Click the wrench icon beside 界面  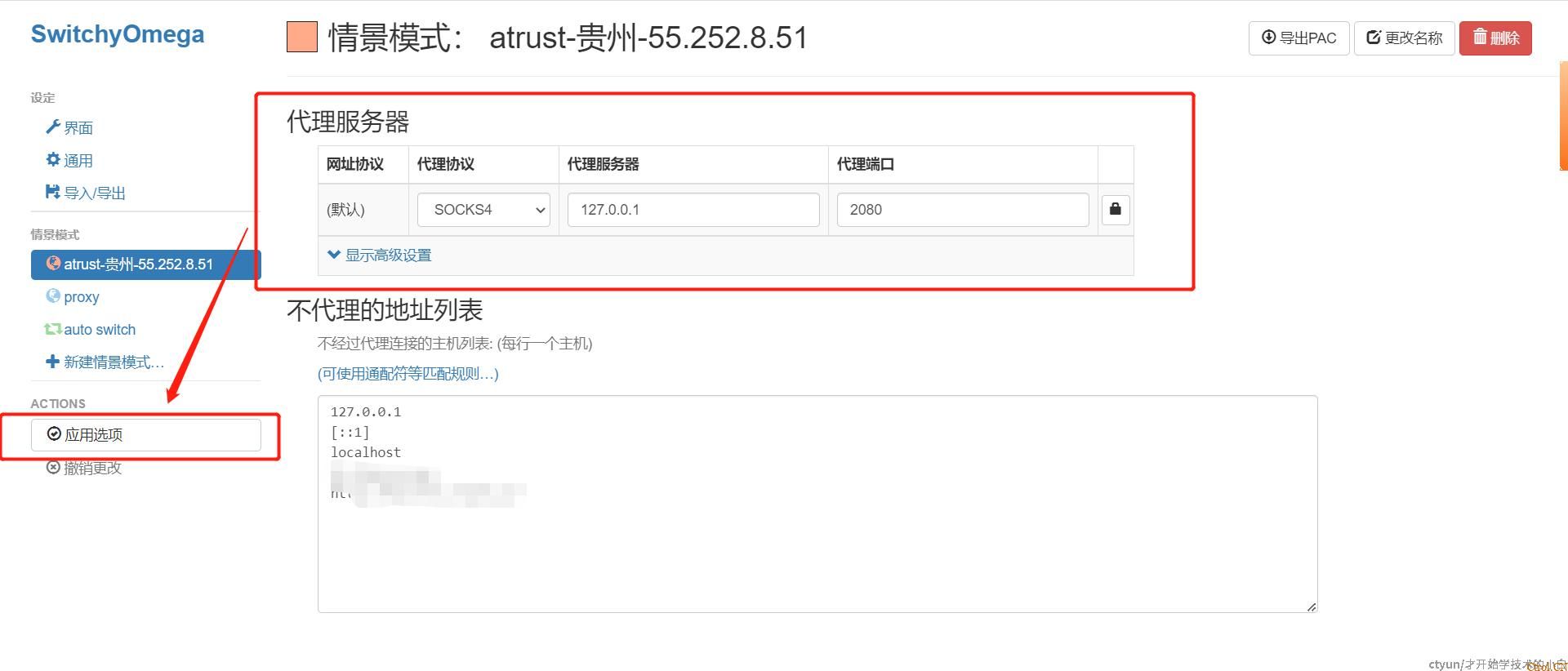pyautogui.click(x=53, y=127)
